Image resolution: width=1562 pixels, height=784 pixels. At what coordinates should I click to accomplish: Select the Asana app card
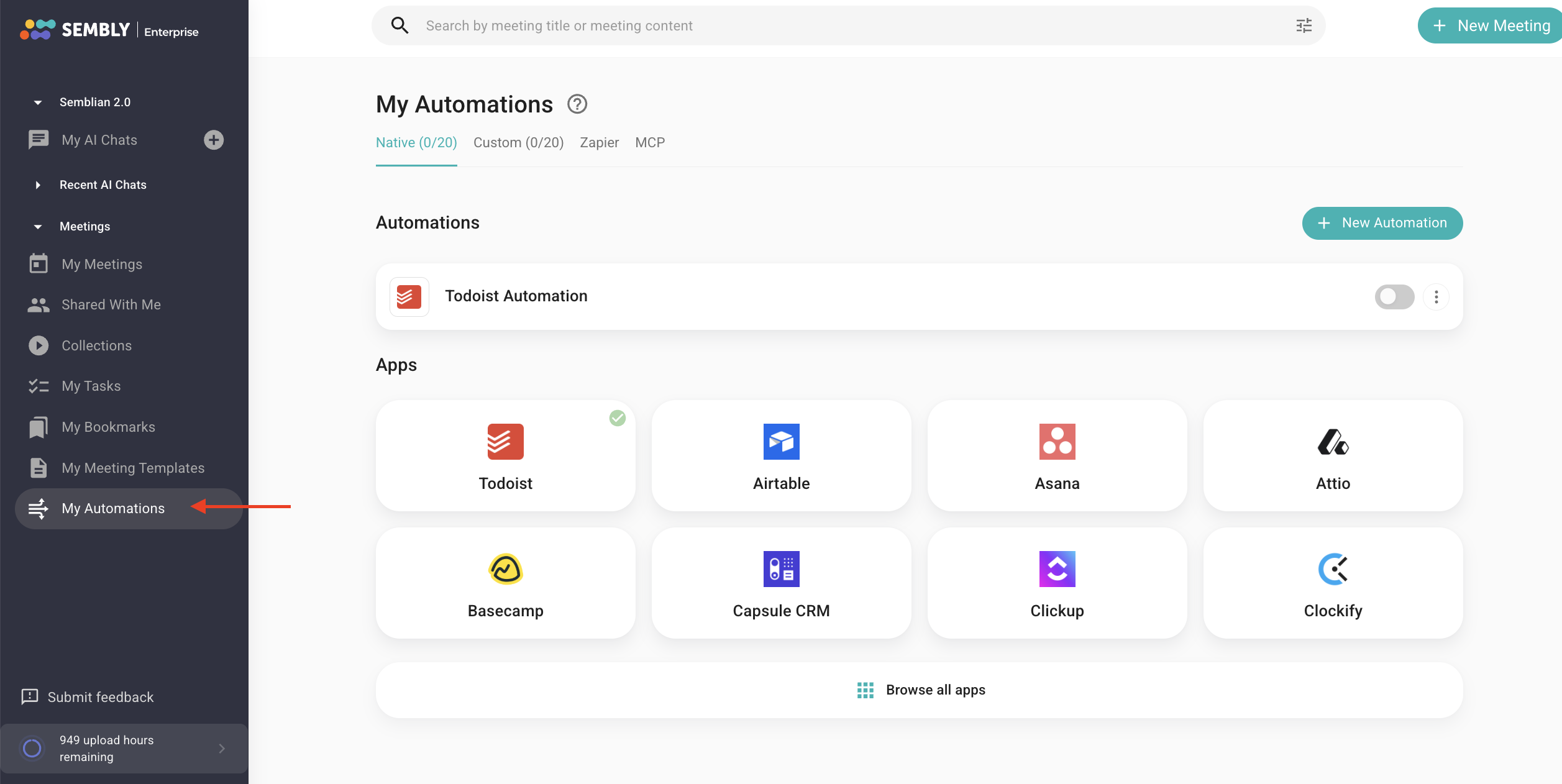[x=1057, y=456]
